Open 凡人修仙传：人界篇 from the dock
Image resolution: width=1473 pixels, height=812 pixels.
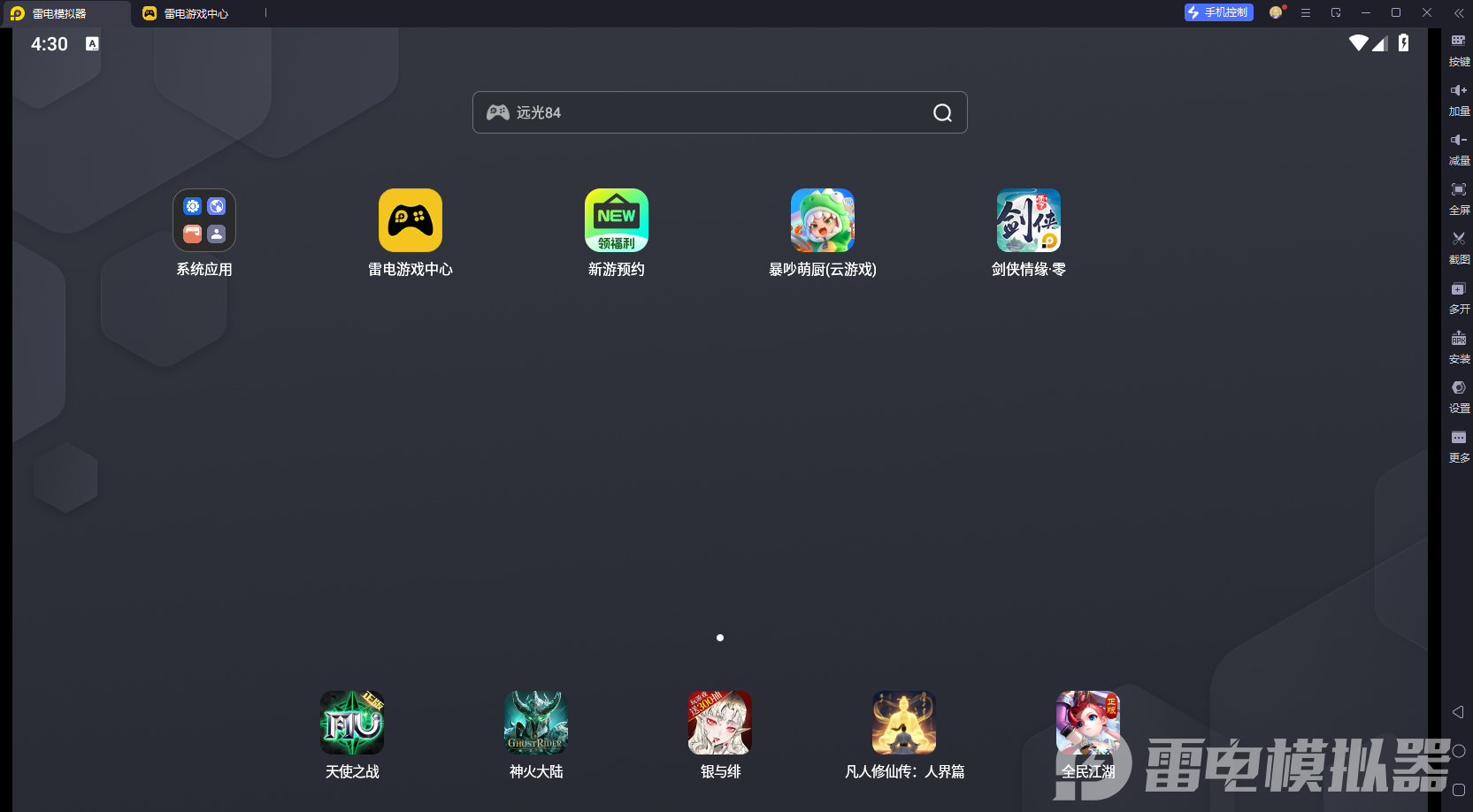(x=904, y=723)
